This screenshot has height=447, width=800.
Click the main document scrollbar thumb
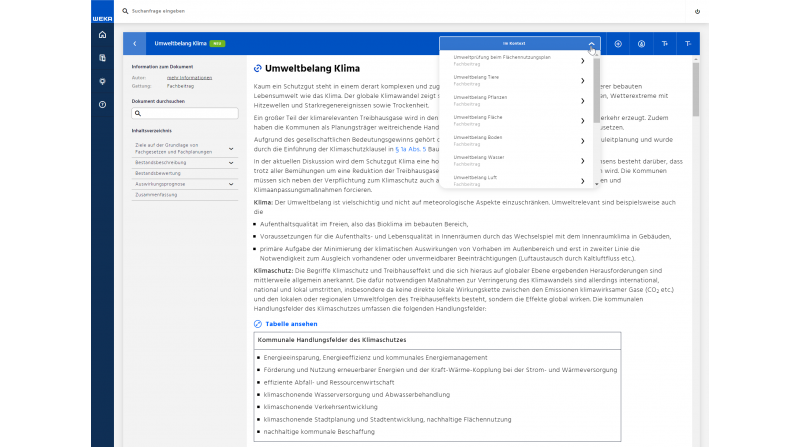[696, 89]
